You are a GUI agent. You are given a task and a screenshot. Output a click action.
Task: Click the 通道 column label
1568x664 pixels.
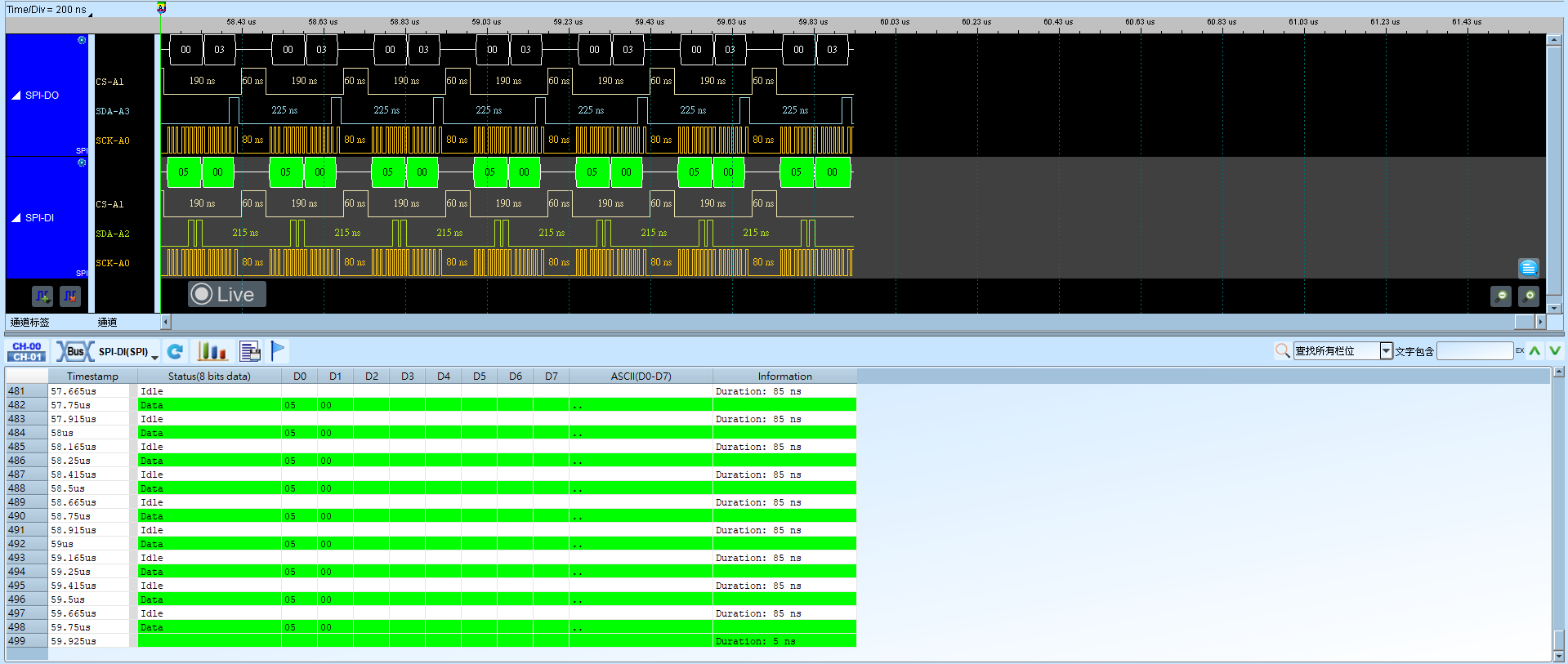(107, 323)
